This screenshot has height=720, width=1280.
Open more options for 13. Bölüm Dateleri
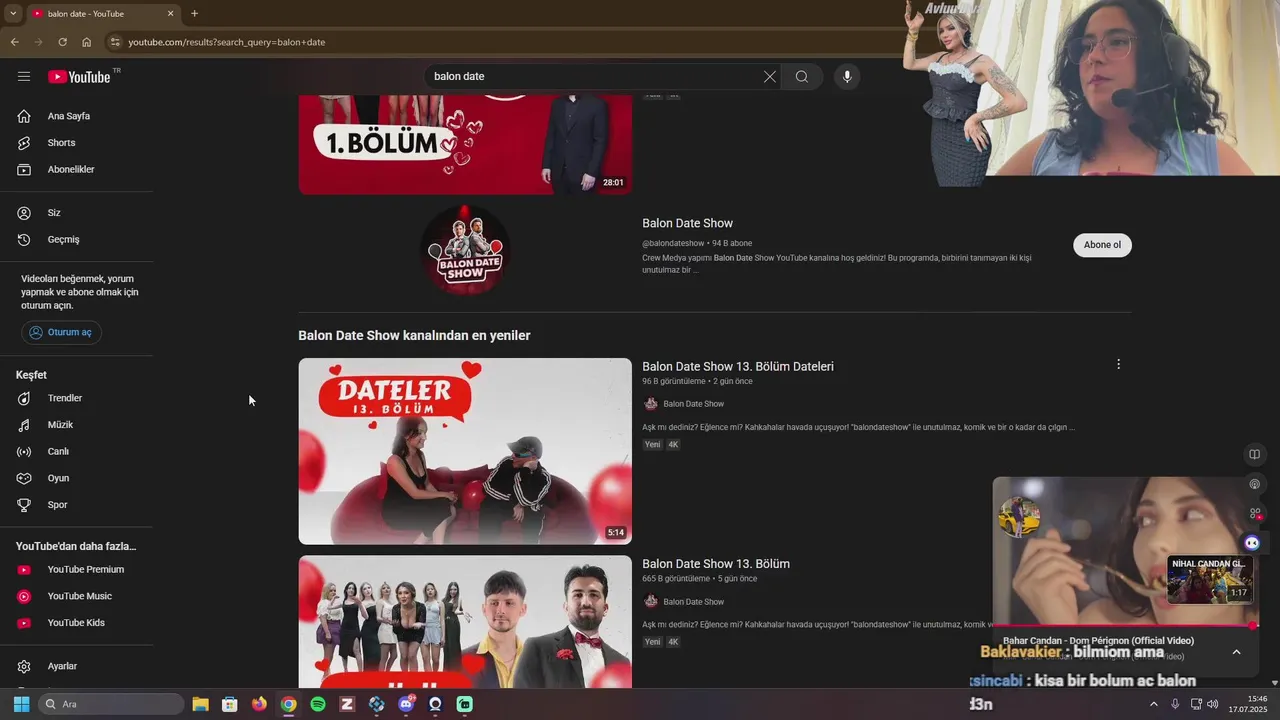pyautogui.click(x=1119, y=365)
